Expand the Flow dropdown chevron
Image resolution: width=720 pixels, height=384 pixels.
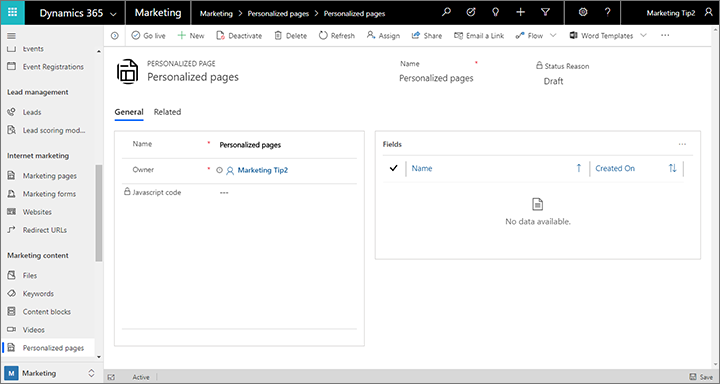pyautogui.click(x=553, y=35)
